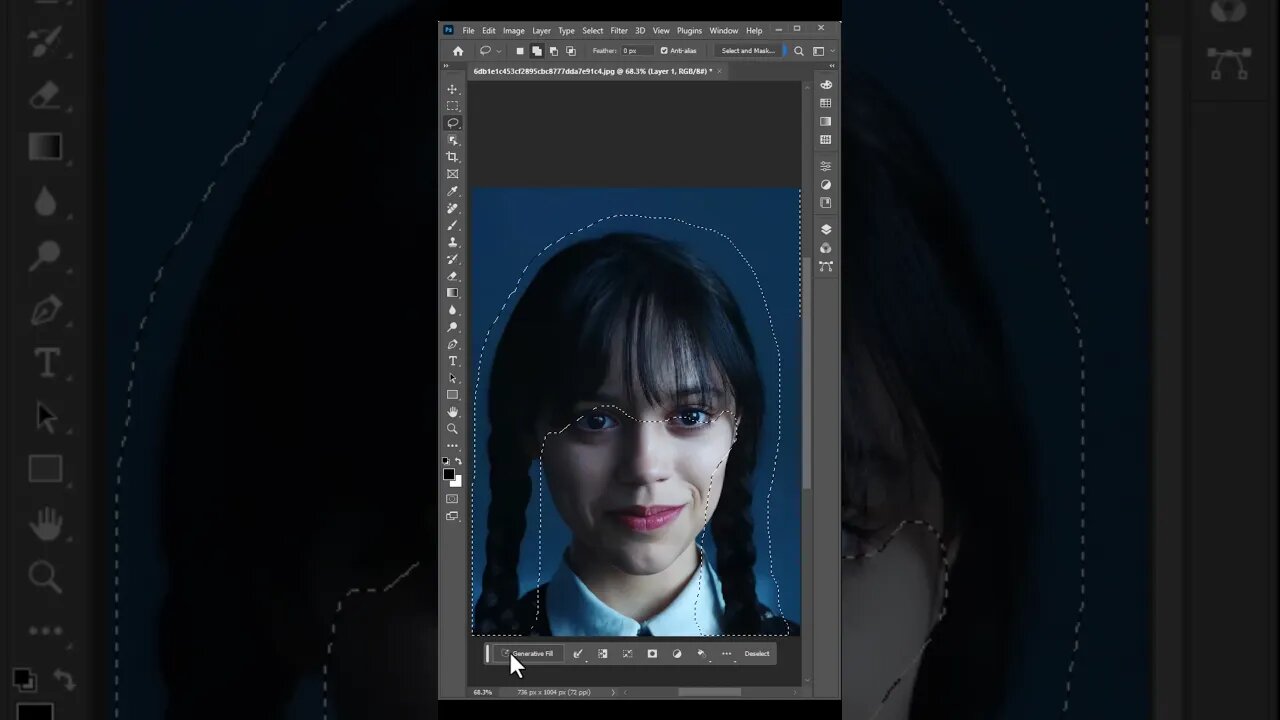Screen dimensions: 1280x720
Task: Select the Clone Stamp tool
Action: point(452,242)
